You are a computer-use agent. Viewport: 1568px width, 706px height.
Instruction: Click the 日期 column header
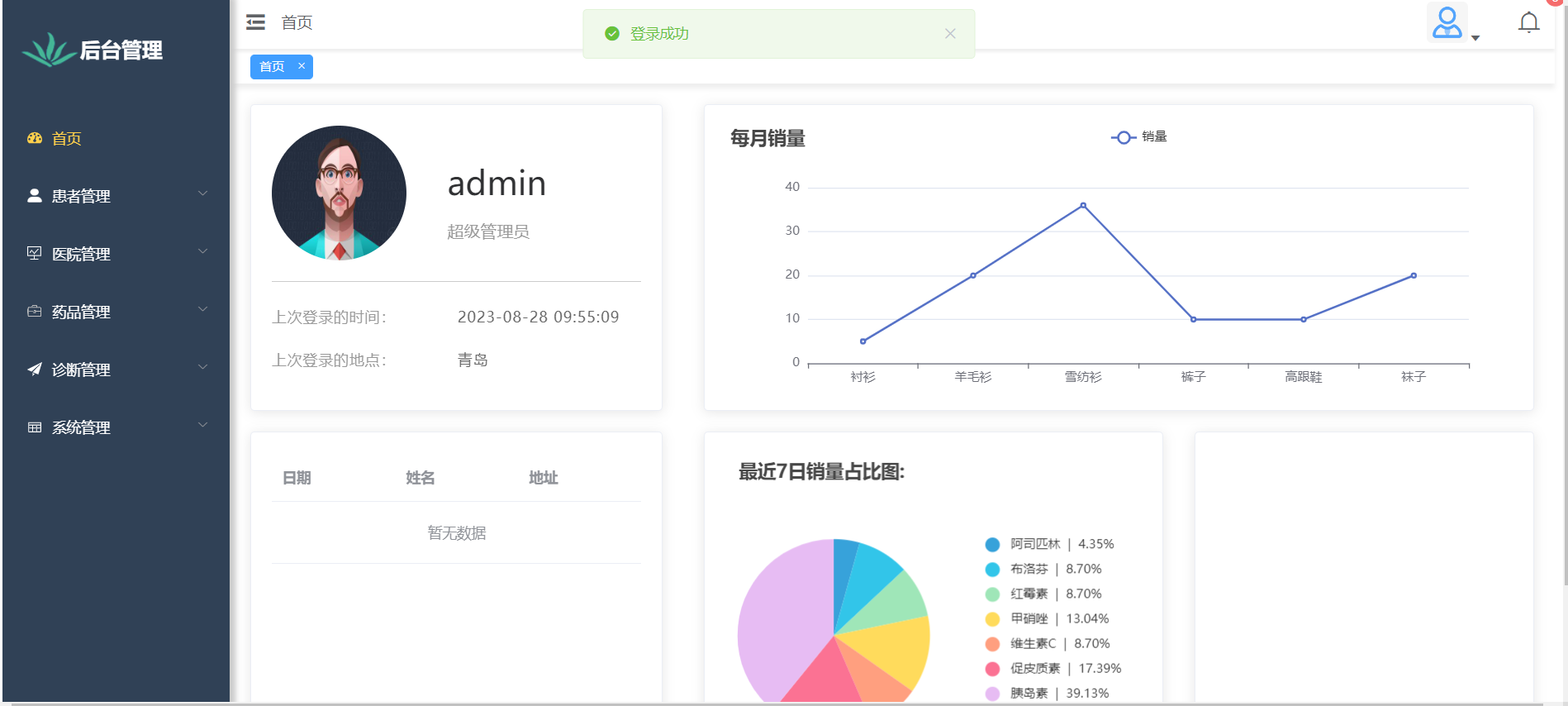pyautogui.click(x=297, y=478)
